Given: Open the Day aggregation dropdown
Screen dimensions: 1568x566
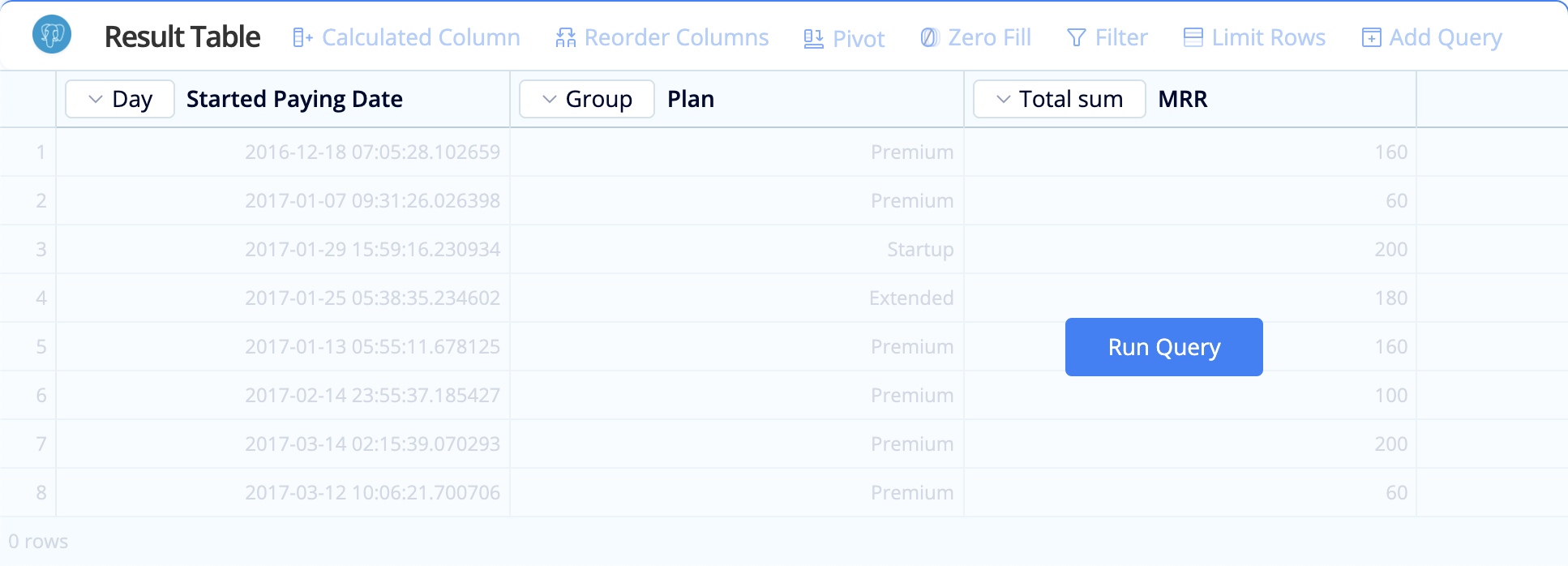Looking at the screenshot, I should (x=119, y=98).
